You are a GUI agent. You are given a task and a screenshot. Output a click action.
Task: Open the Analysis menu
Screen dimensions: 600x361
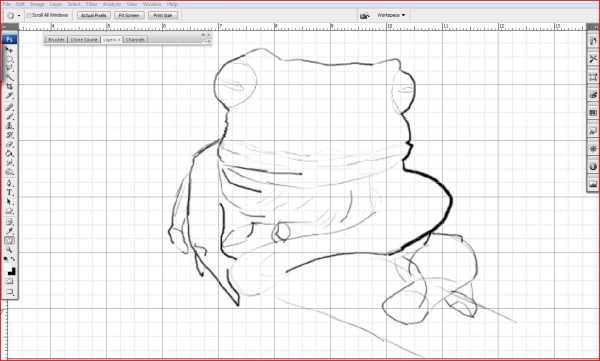coord(112,4)
